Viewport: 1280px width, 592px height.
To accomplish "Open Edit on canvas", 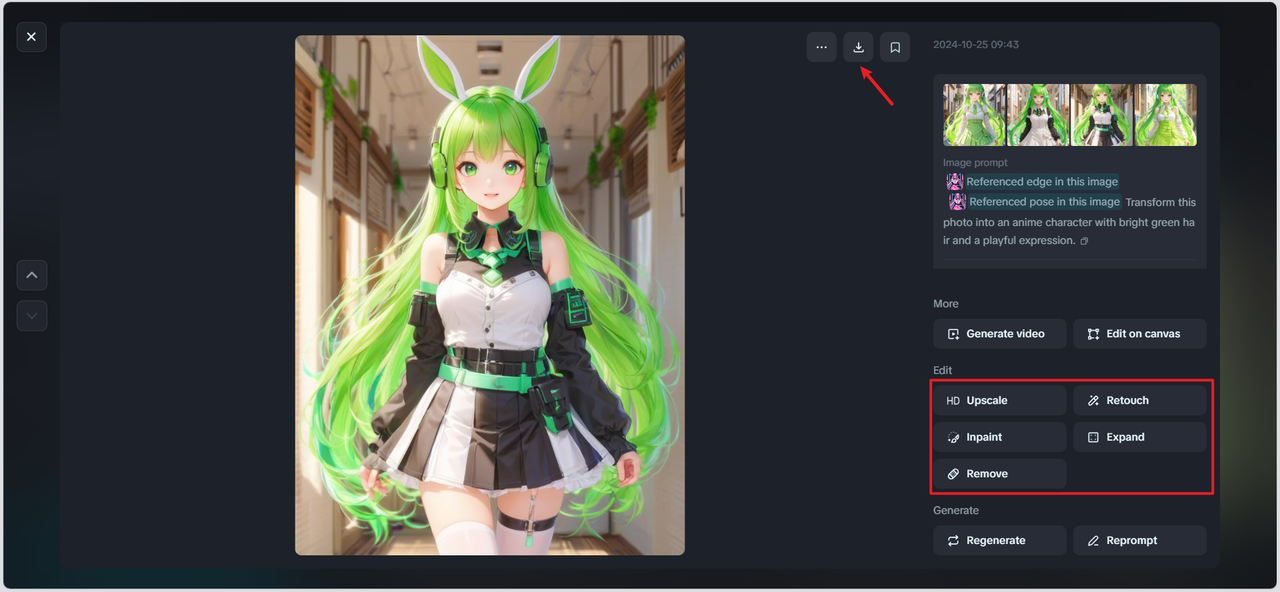I will [x=1140, y=334].
